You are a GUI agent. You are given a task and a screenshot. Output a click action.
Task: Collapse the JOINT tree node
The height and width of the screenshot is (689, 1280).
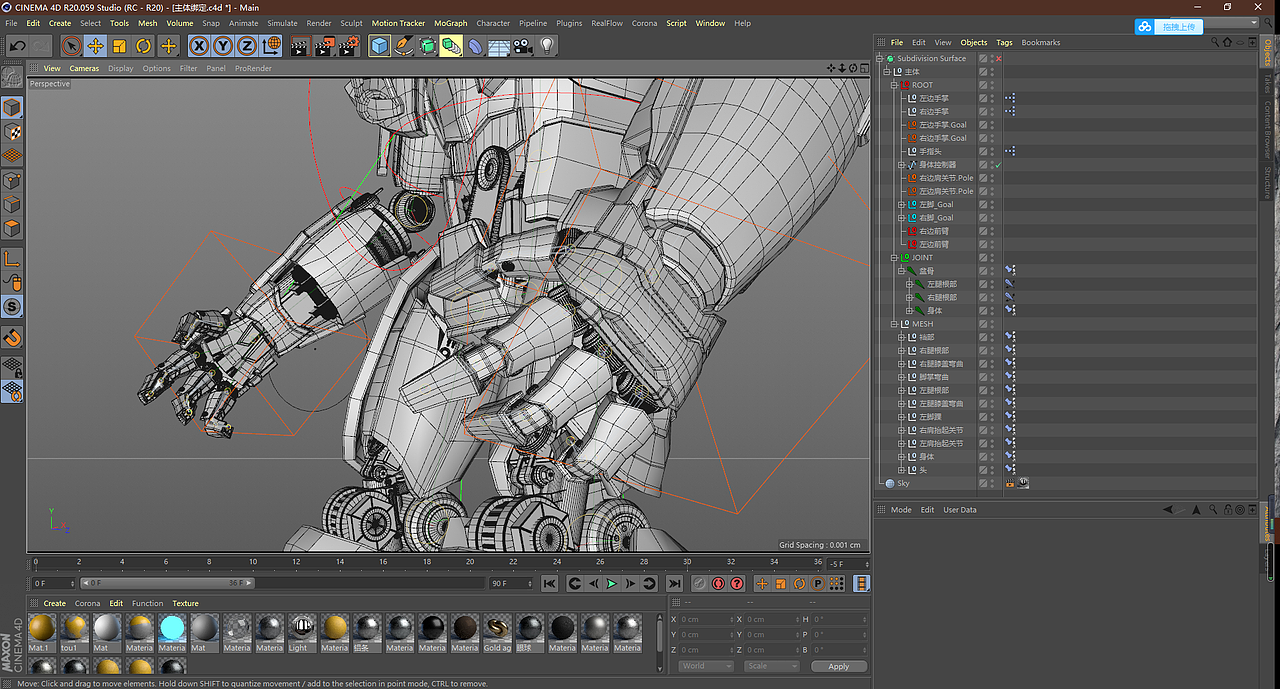(x=895, y=258)
